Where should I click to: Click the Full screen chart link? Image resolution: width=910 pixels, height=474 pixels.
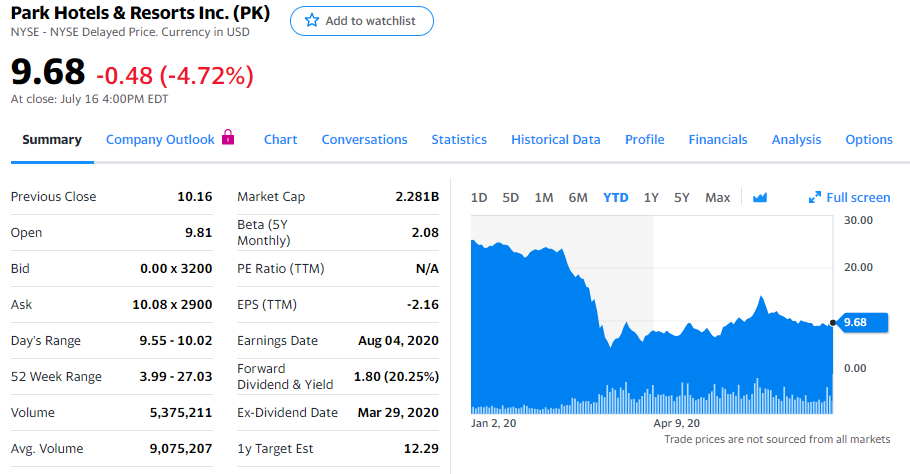coord(857,197)
